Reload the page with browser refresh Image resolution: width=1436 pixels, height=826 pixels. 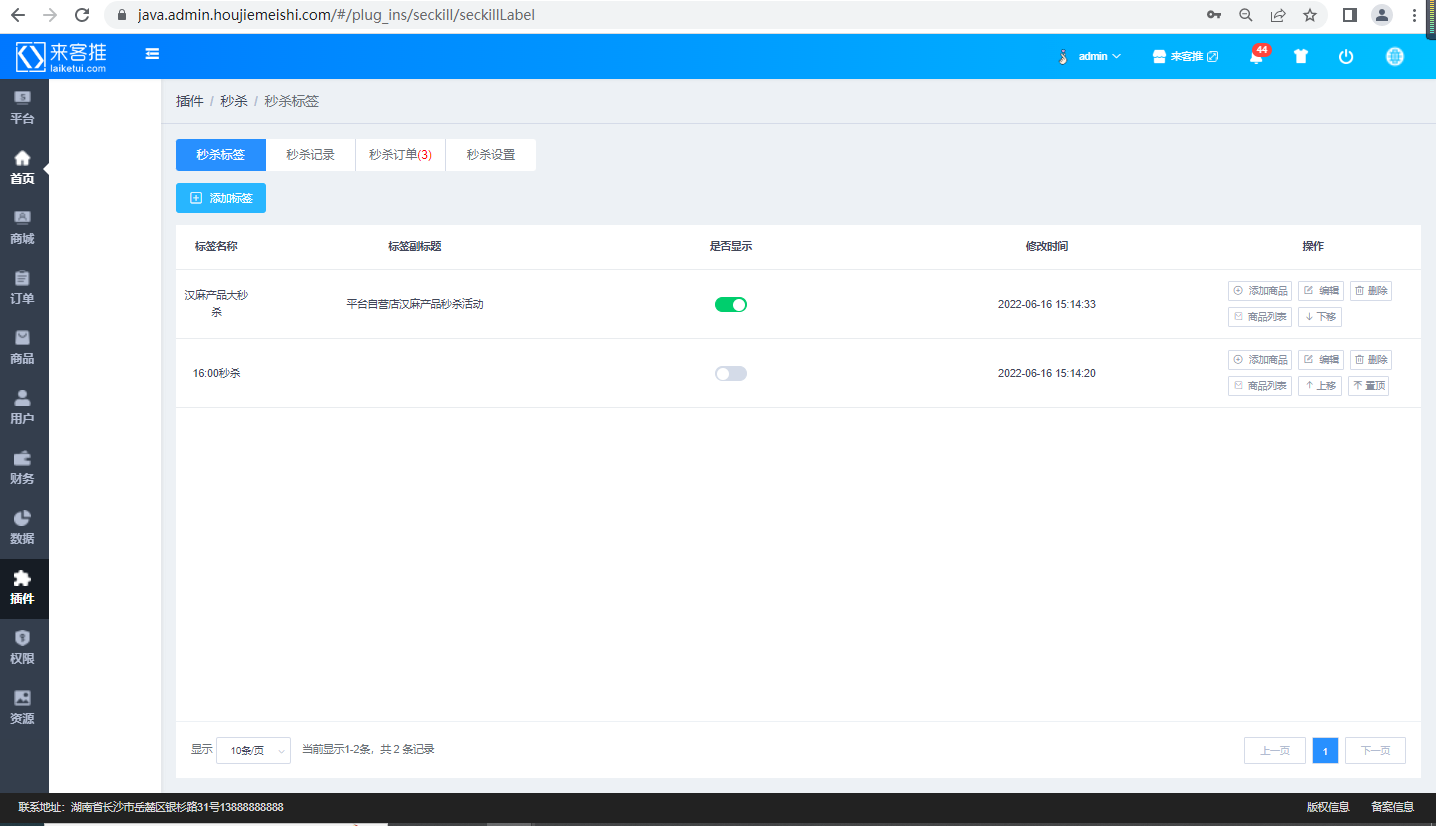coord(82,15)
